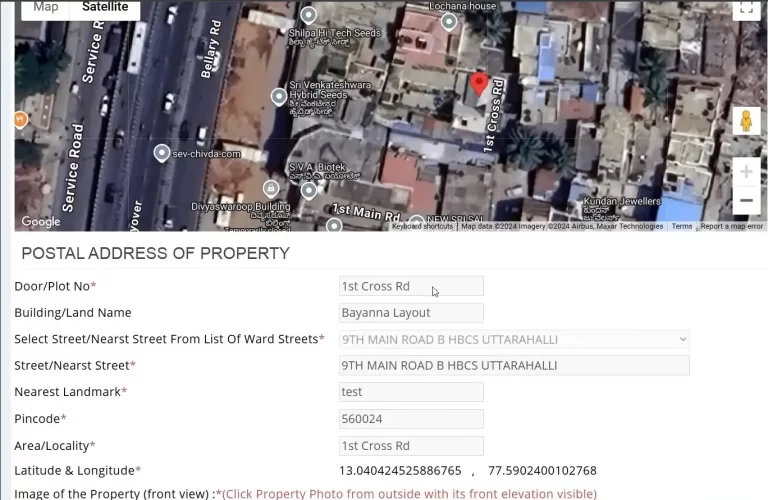Click Divyaswaroop Building lock marker

271,189
